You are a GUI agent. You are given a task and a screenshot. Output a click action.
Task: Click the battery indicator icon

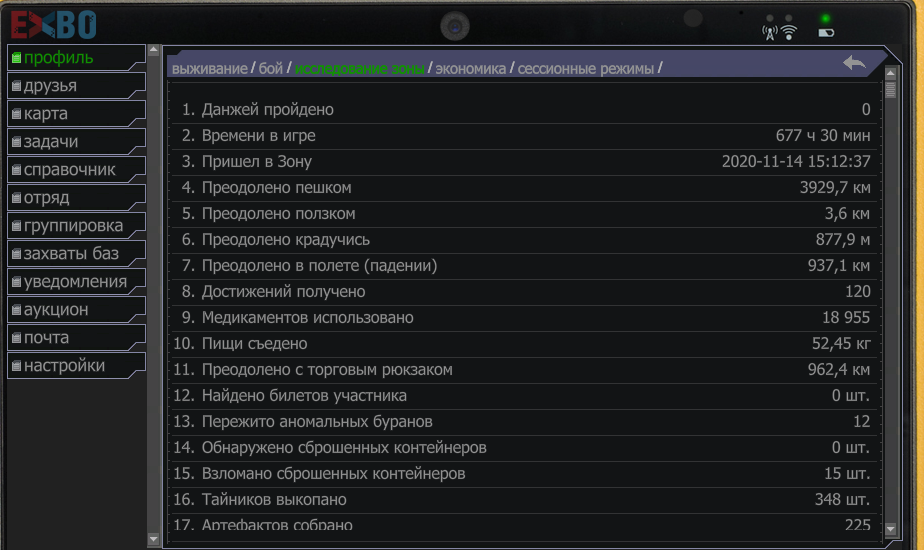826,33
